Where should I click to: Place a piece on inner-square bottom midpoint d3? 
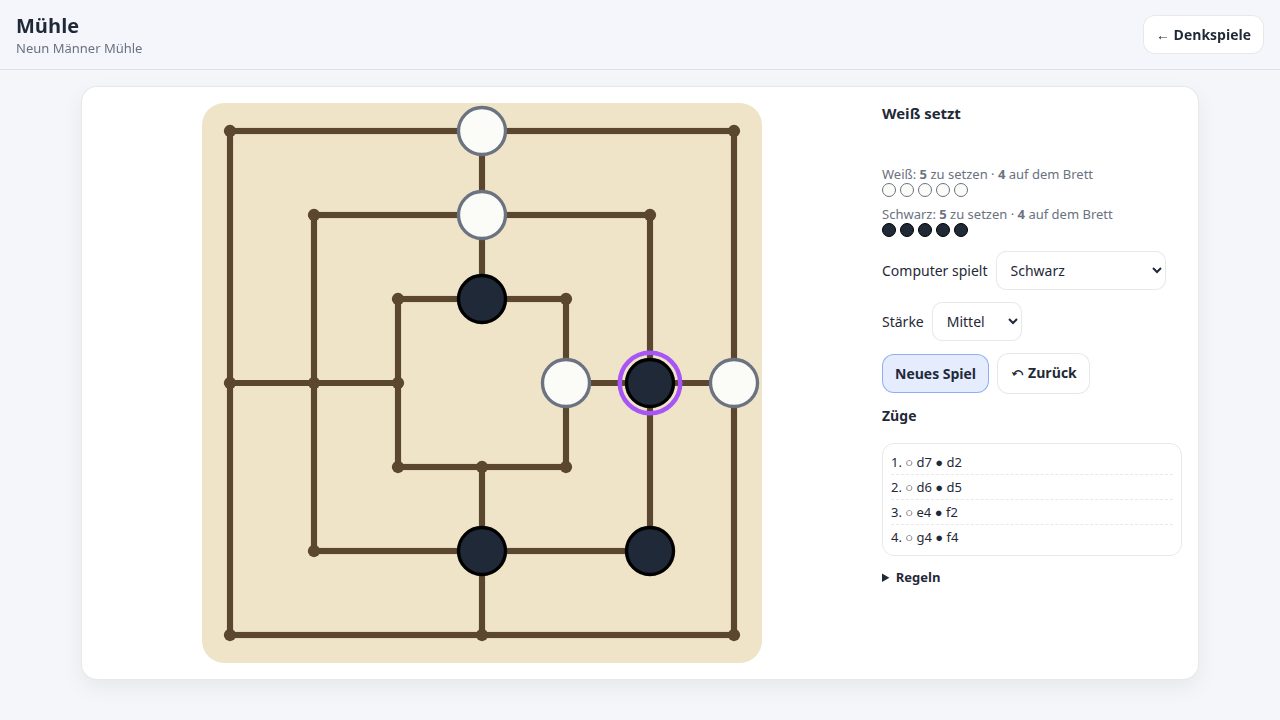482,467
